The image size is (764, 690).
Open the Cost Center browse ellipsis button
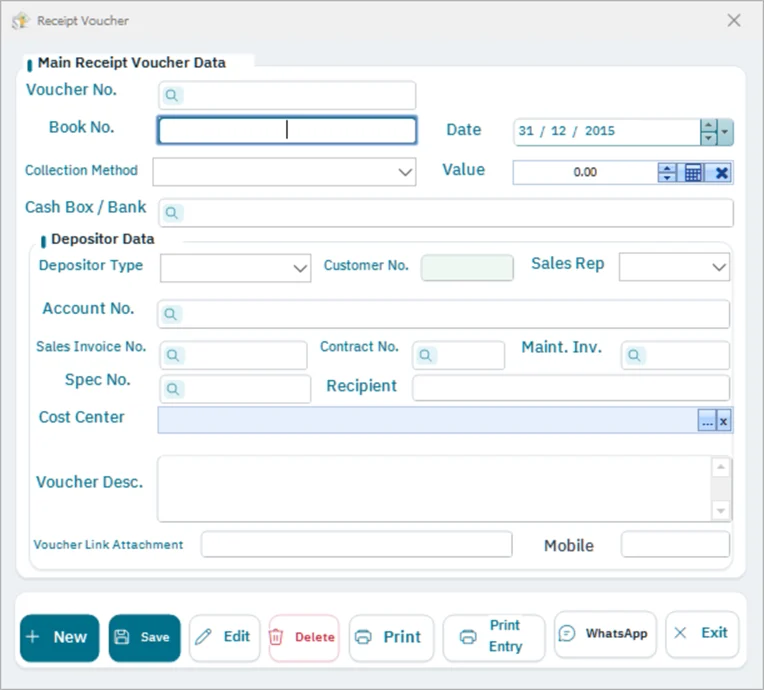point(707,421)
